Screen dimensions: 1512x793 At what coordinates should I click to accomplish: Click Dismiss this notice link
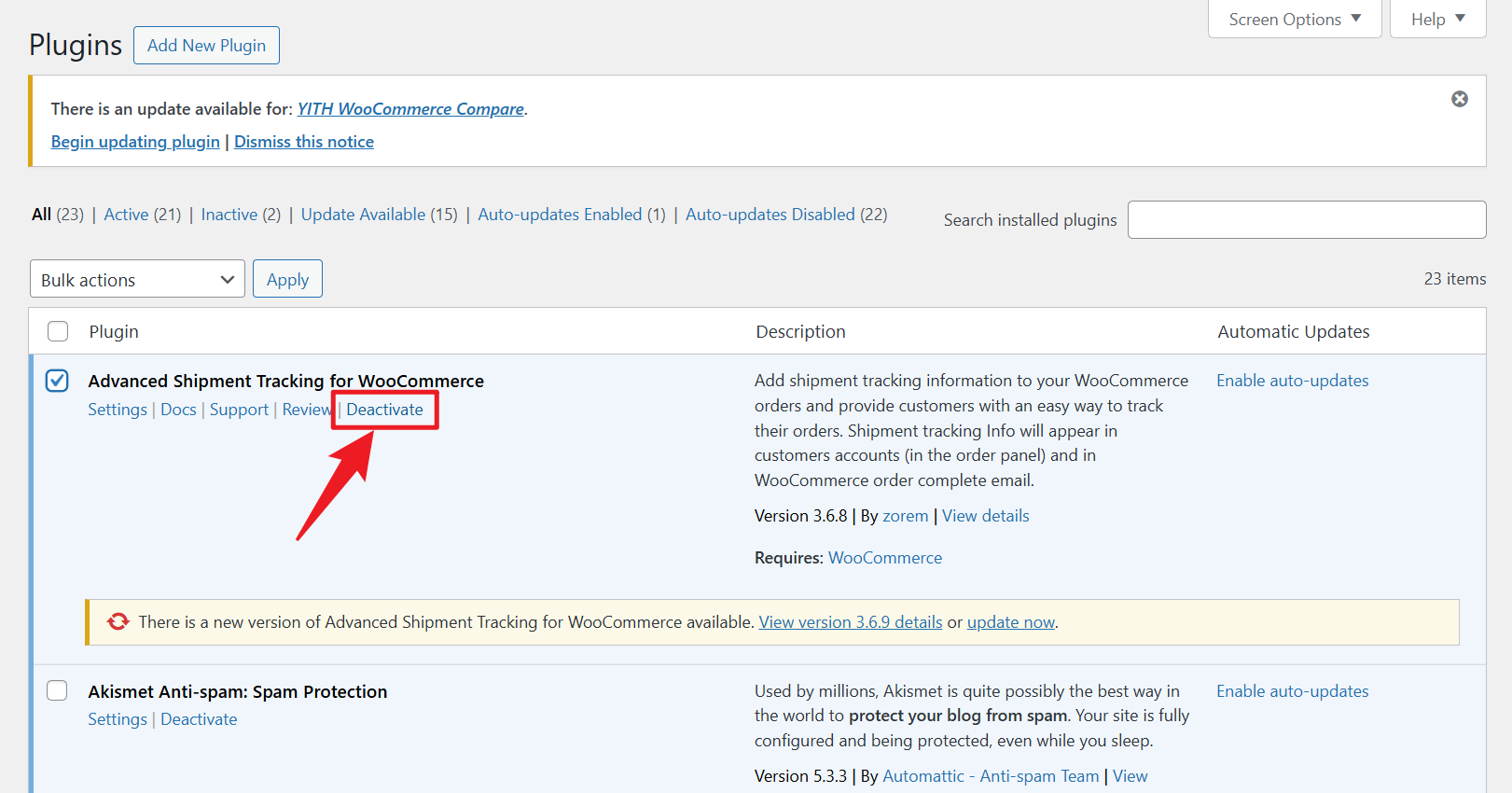click(304, 142)
